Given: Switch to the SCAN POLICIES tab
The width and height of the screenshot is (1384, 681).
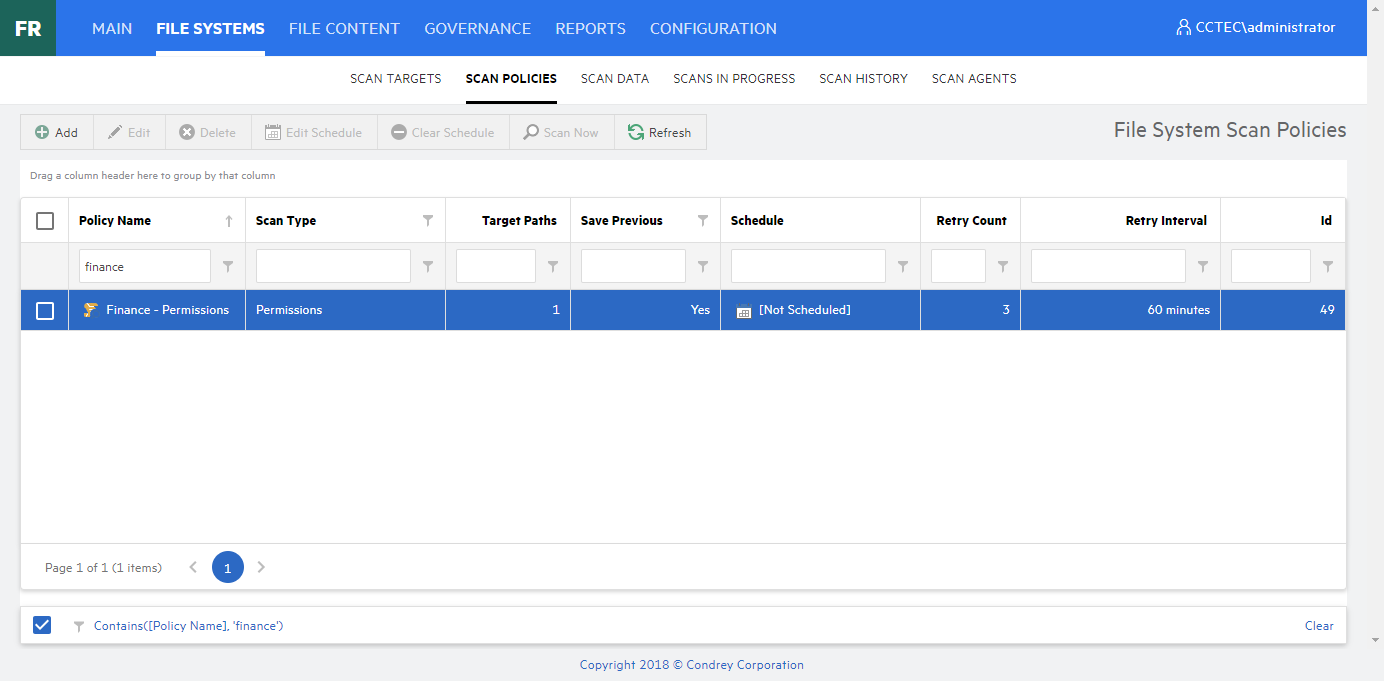Looking at the screenshot, I should (511, 78).
